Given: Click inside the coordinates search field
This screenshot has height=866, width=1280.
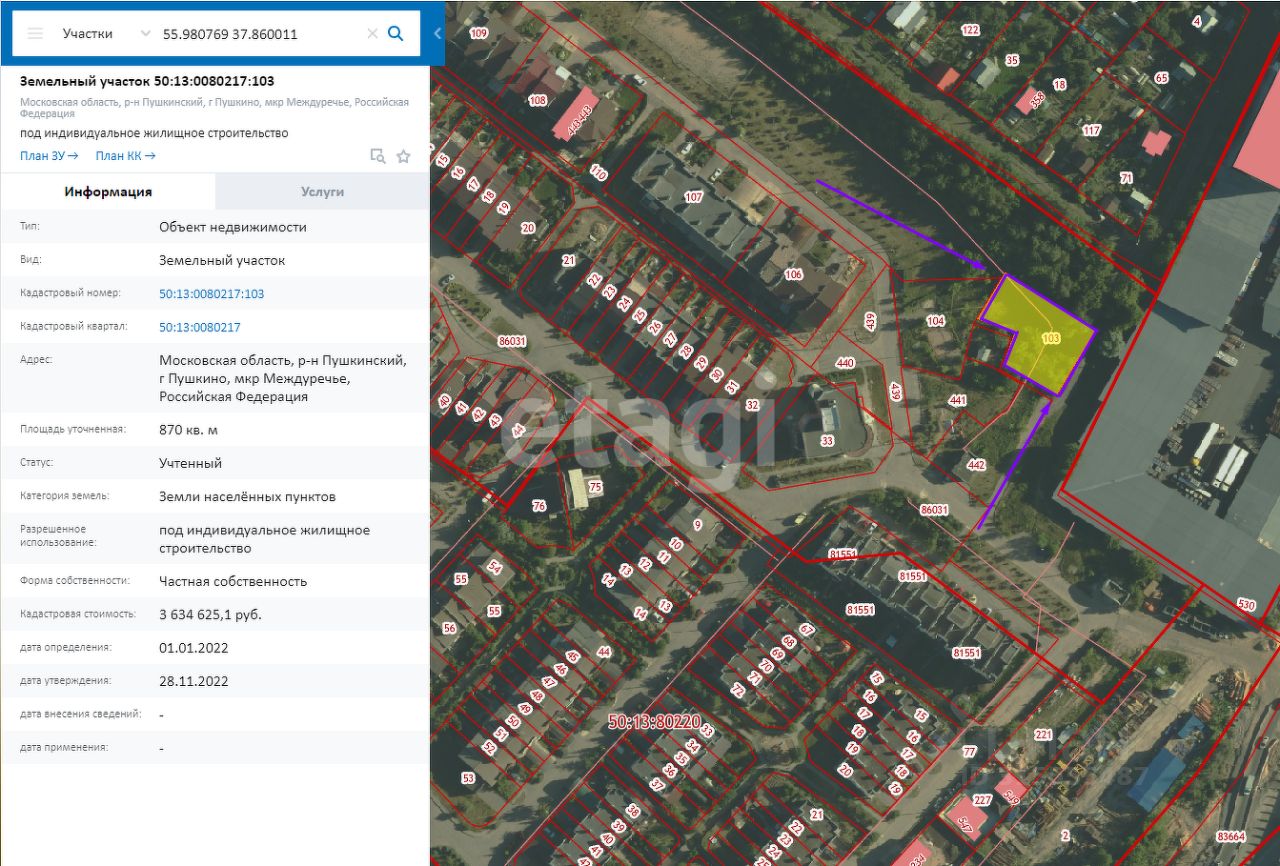Looking at the screenshot, I should 260,33.
